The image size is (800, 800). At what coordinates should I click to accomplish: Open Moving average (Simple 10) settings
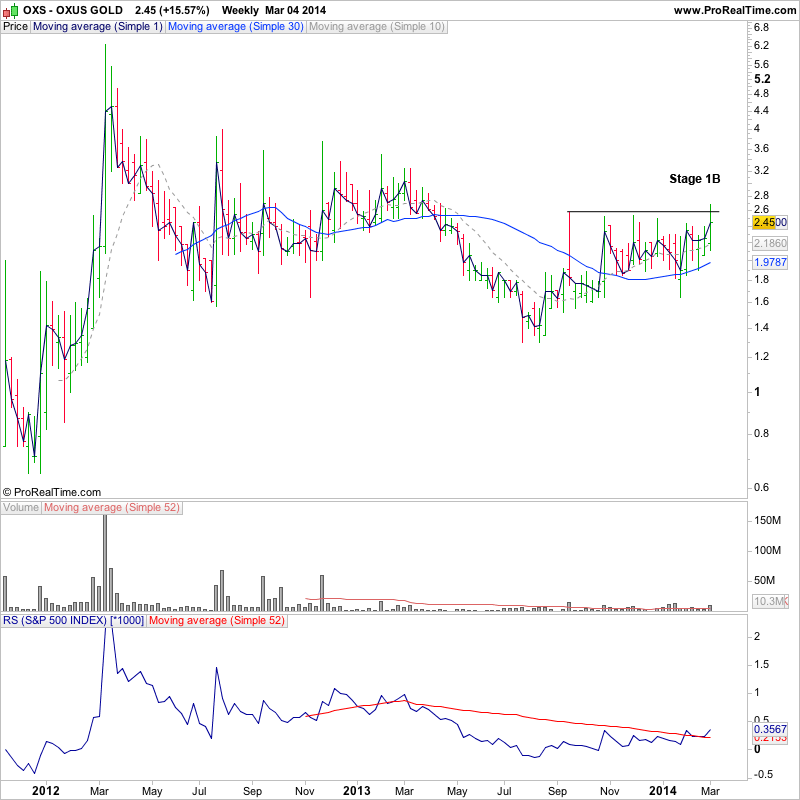coord(377,27)
